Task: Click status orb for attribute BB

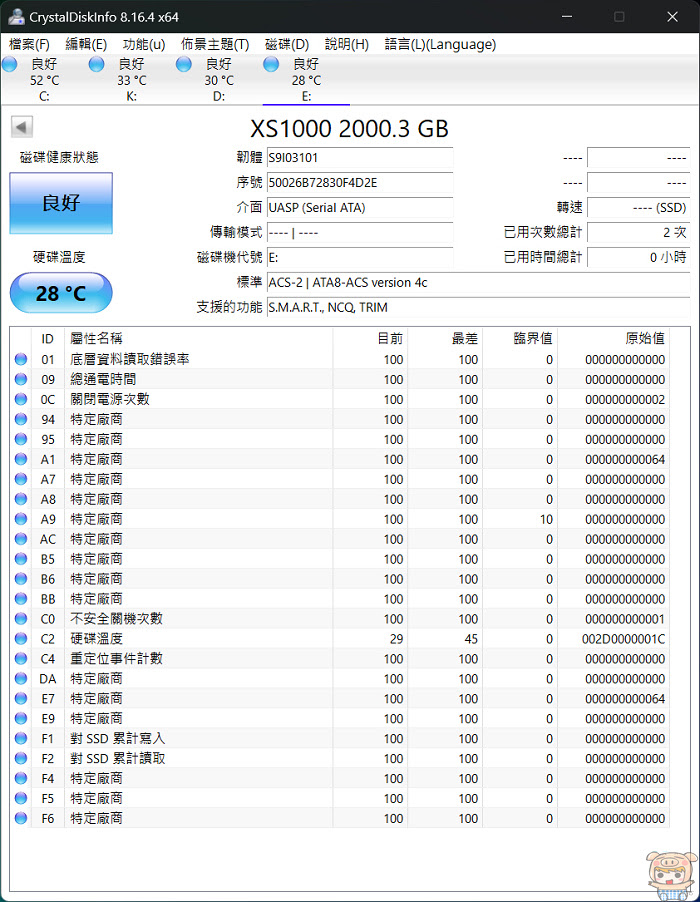Action: tap(21, 599)
